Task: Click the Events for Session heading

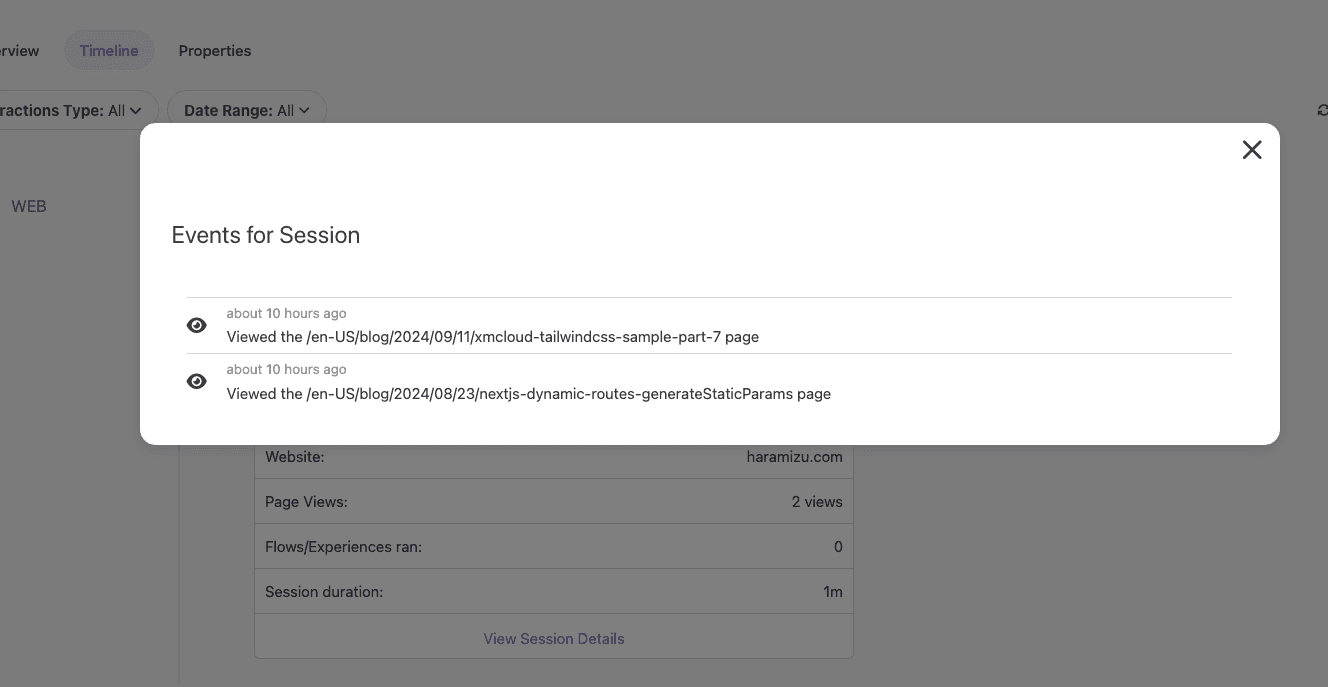Action: pos(266,235)
